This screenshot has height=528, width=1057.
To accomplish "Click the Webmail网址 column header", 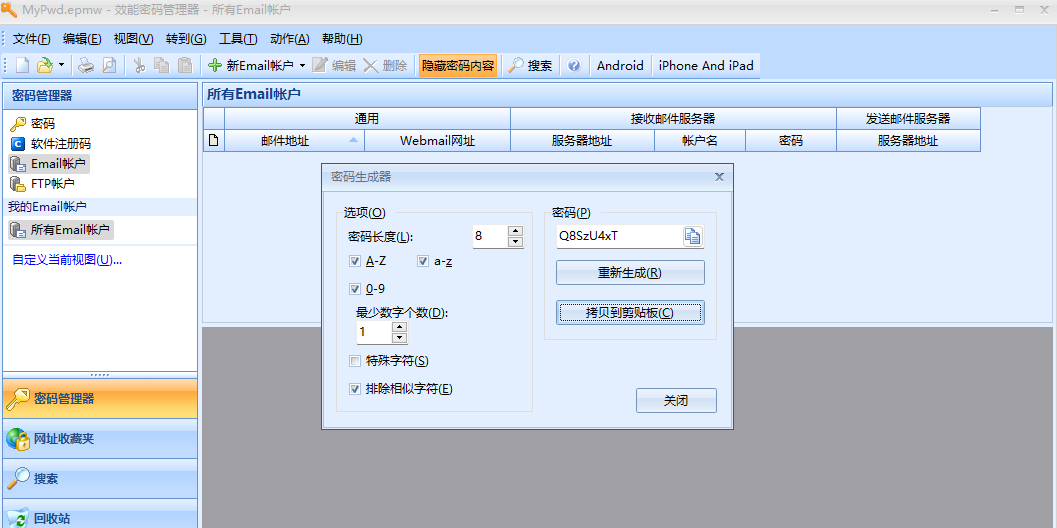I will click(437, 141).
